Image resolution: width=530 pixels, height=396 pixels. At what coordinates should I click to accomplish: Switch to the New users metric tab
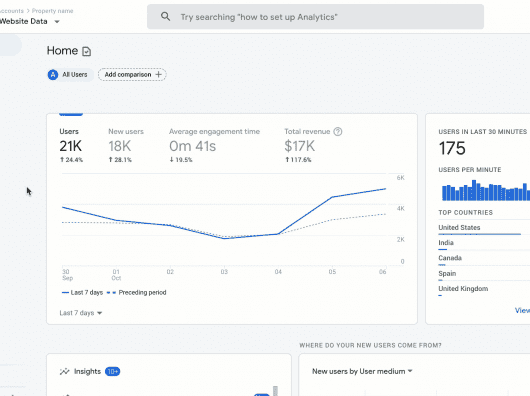click(126, 145)
